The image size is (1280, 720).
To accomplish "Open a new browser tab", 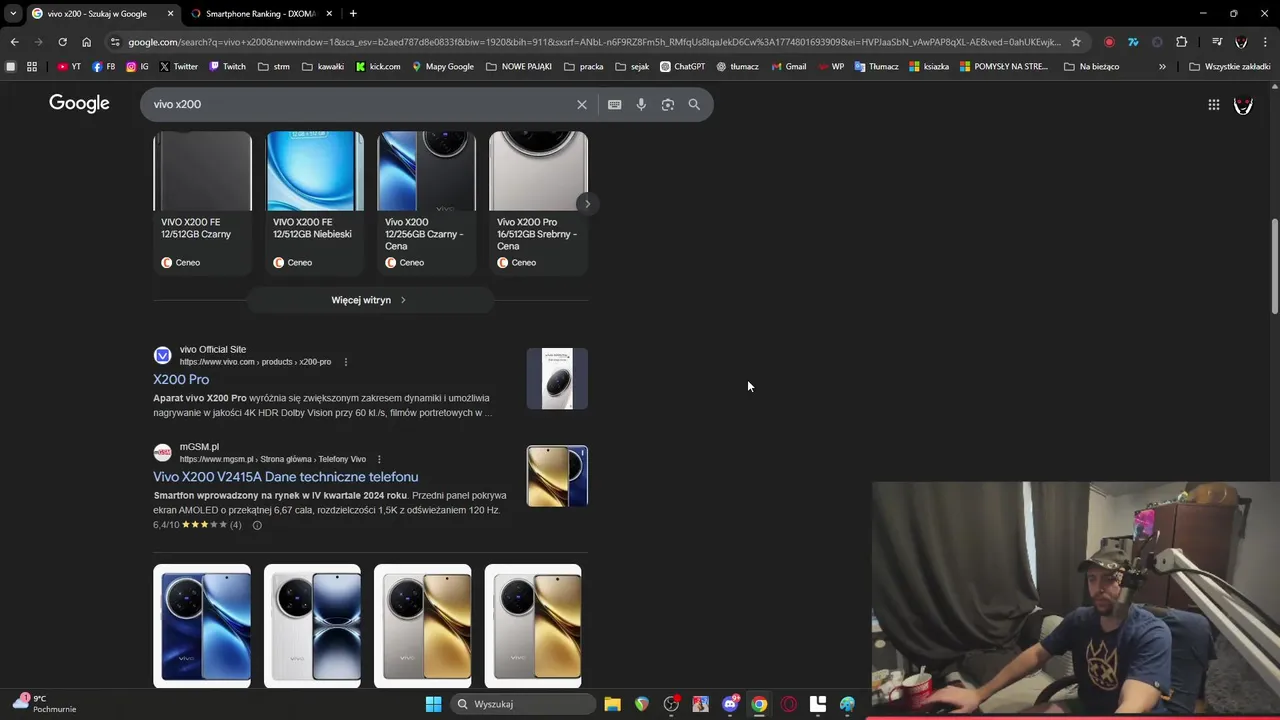I will [x=353, y=13].
